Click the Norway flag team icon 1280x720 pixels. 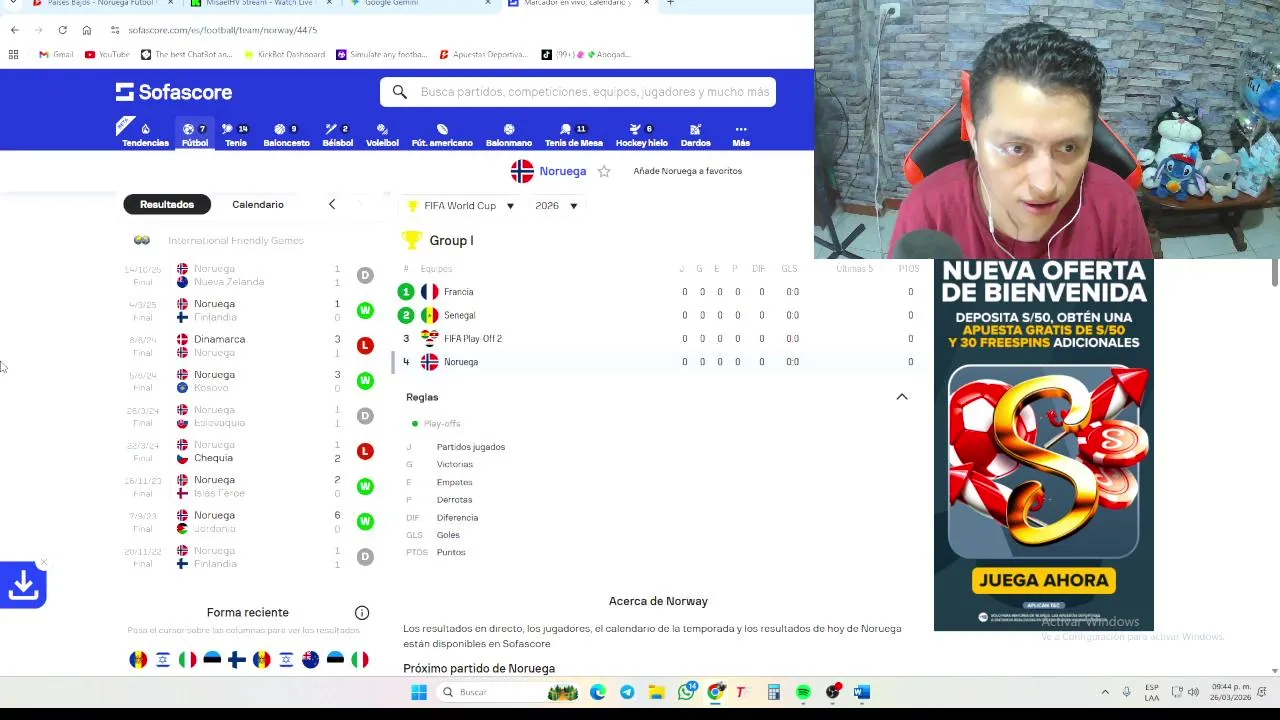(522, 171)
